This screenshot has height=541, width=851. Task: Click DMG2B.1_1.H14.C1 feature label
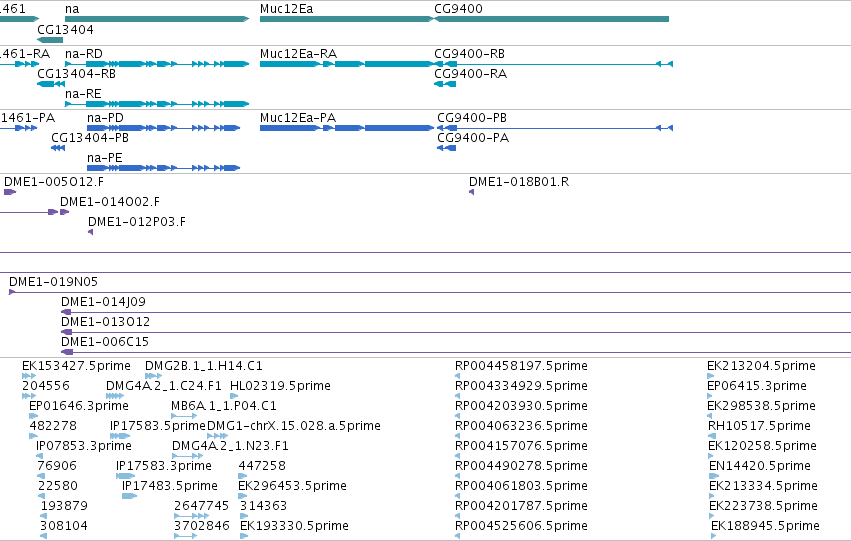204,366
